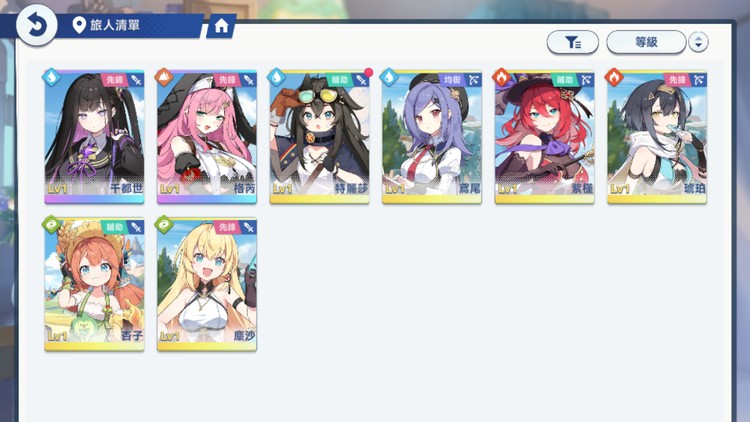Open the filter icon button
Screen dimensions: 750x422
[573, 42]
